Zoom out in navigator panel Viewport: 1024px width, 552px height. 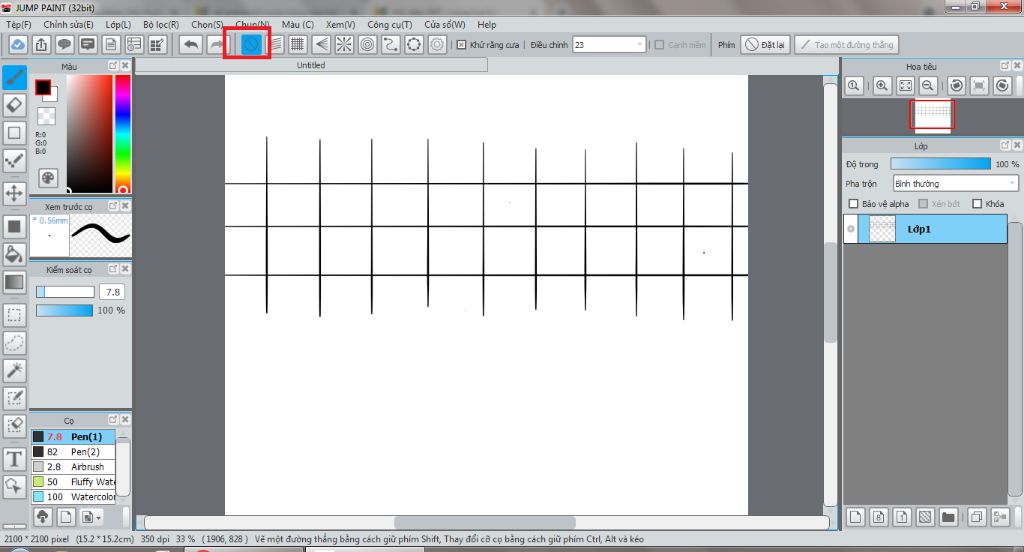pyautogui.click(x=927, y=86)
